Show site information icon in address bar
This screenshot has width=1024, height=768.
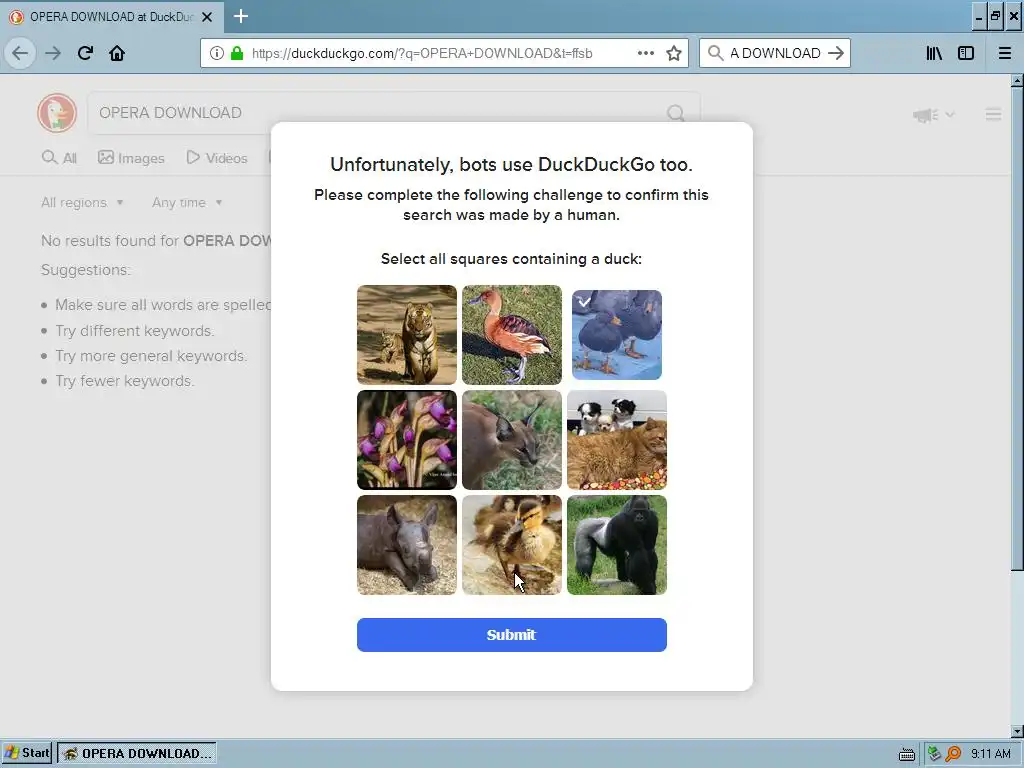pyautogui.click(x=217, y=53)
